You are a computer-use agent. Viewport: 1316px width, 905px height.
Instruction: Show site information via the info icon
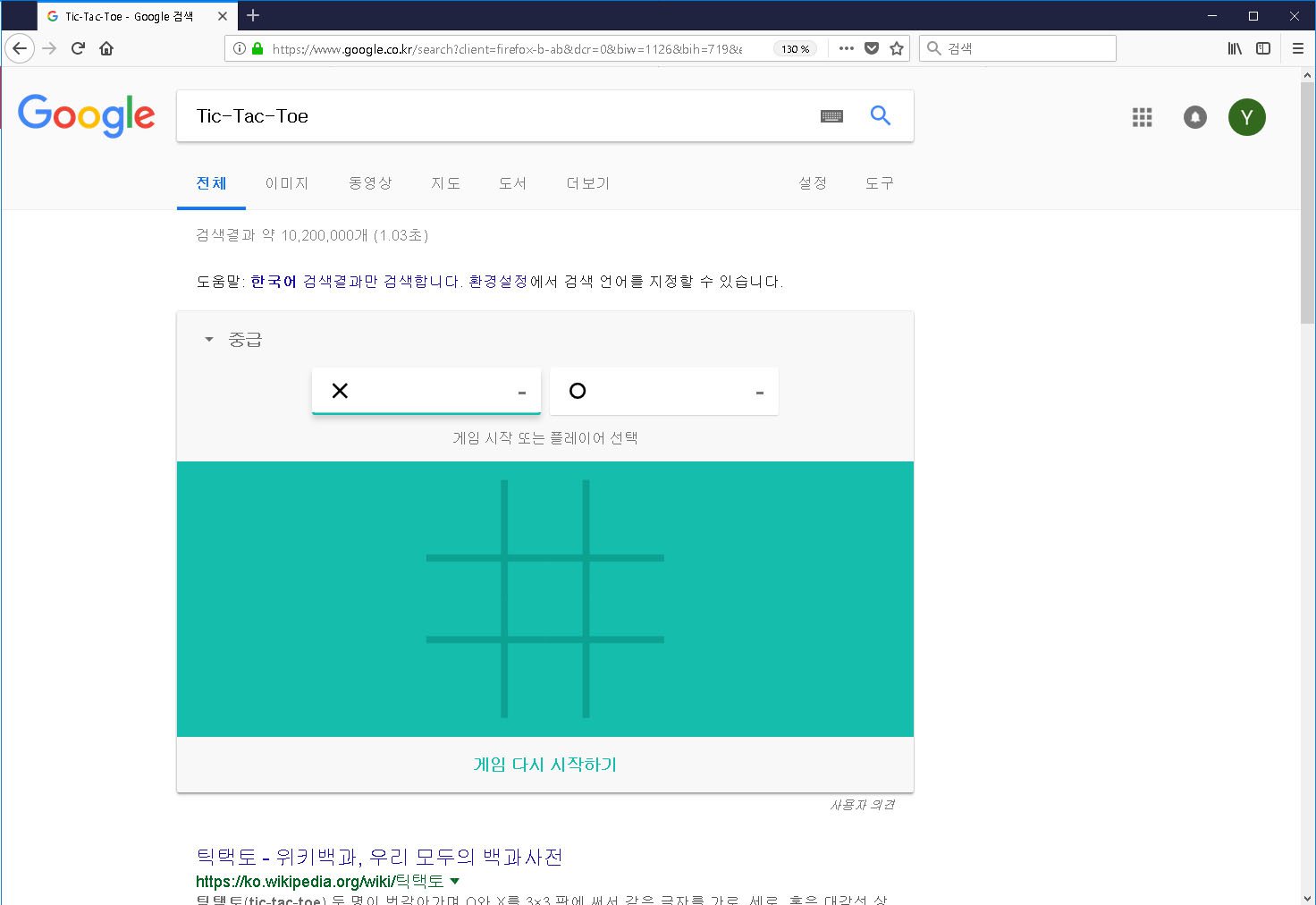tap(239, 48)
